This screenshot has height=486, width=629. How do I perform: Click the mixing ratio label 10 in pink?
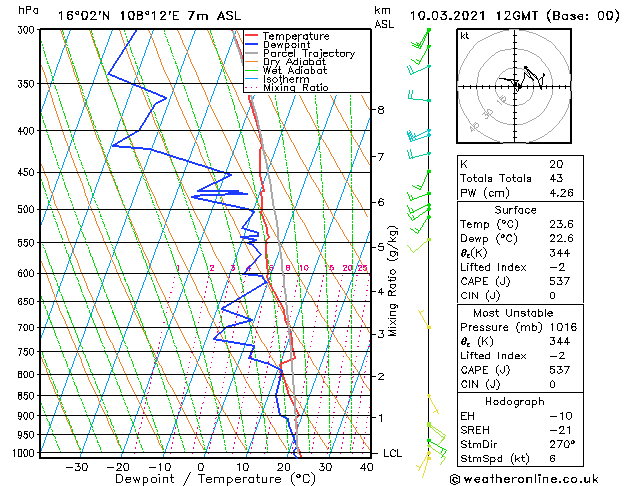[304, 268]
